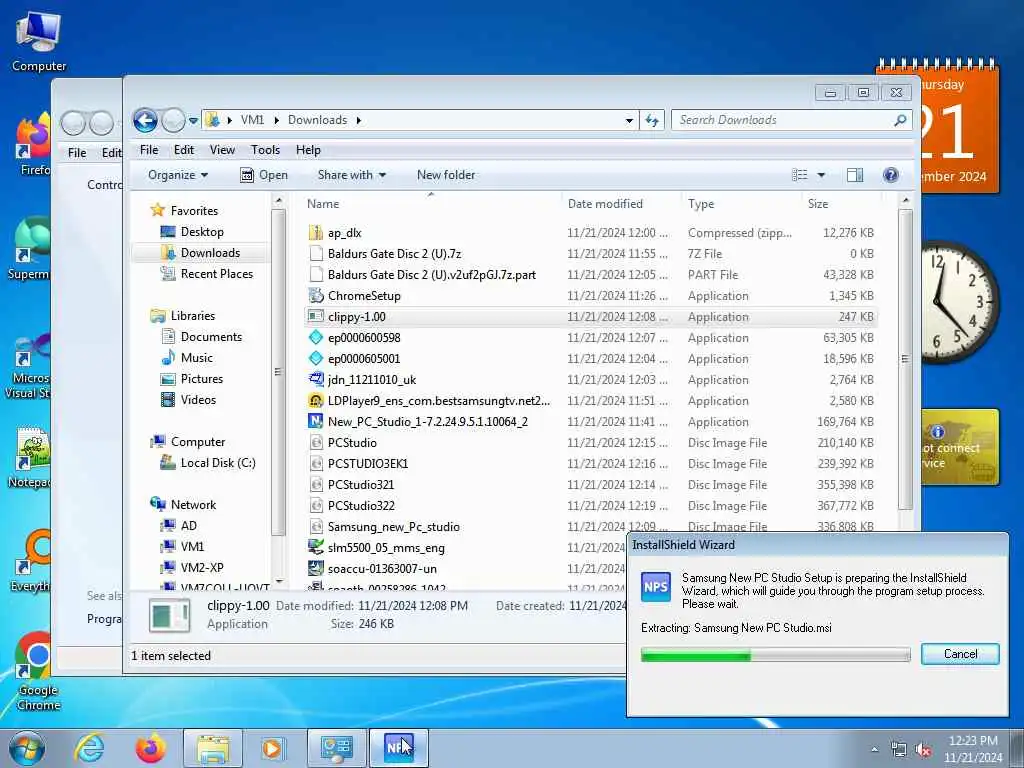Cancel the InstallShield Wizard extraction

[960, 654]
